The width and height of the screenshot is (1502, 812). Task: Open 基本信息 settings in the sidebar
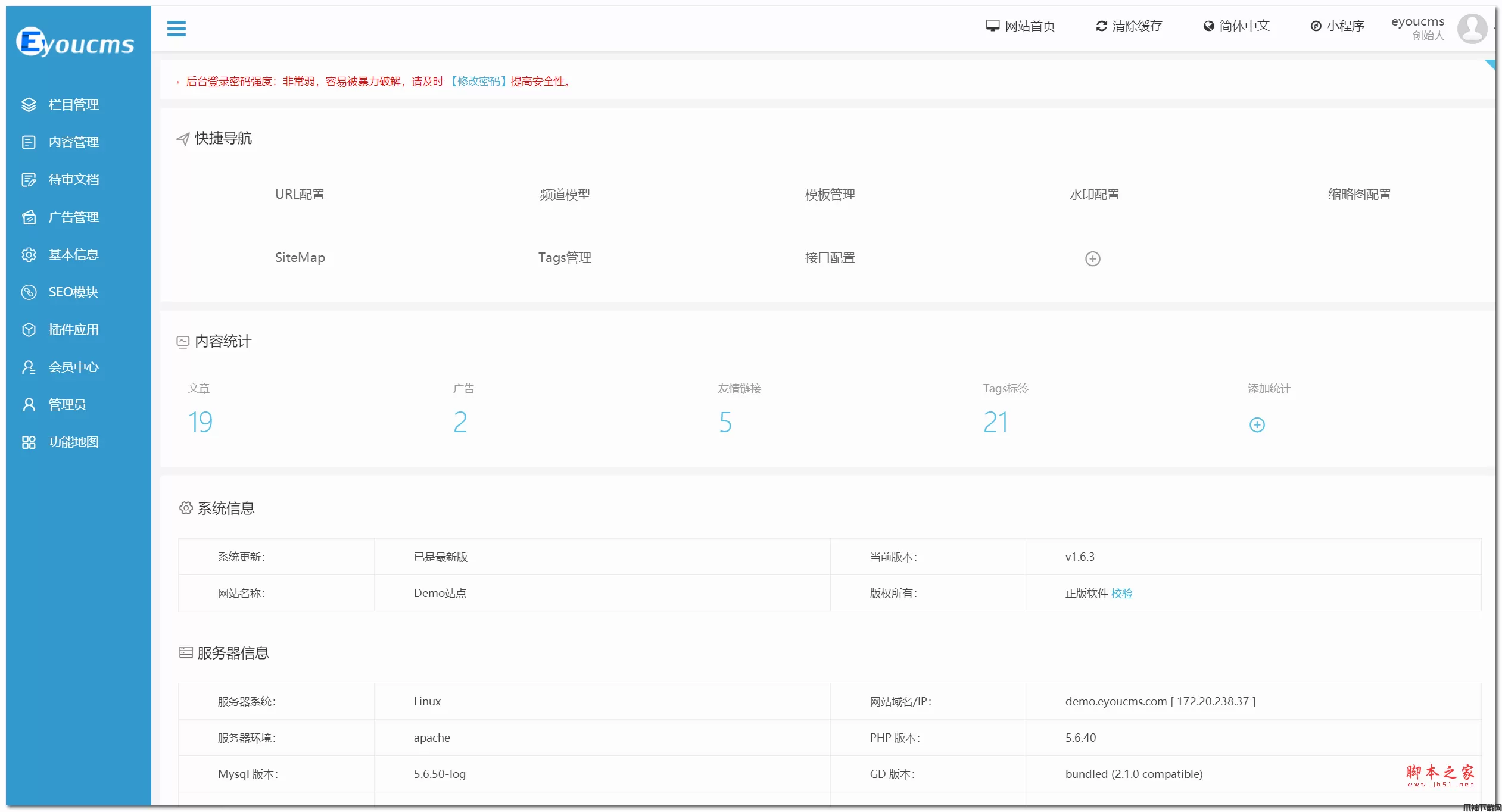click(73, 255)
